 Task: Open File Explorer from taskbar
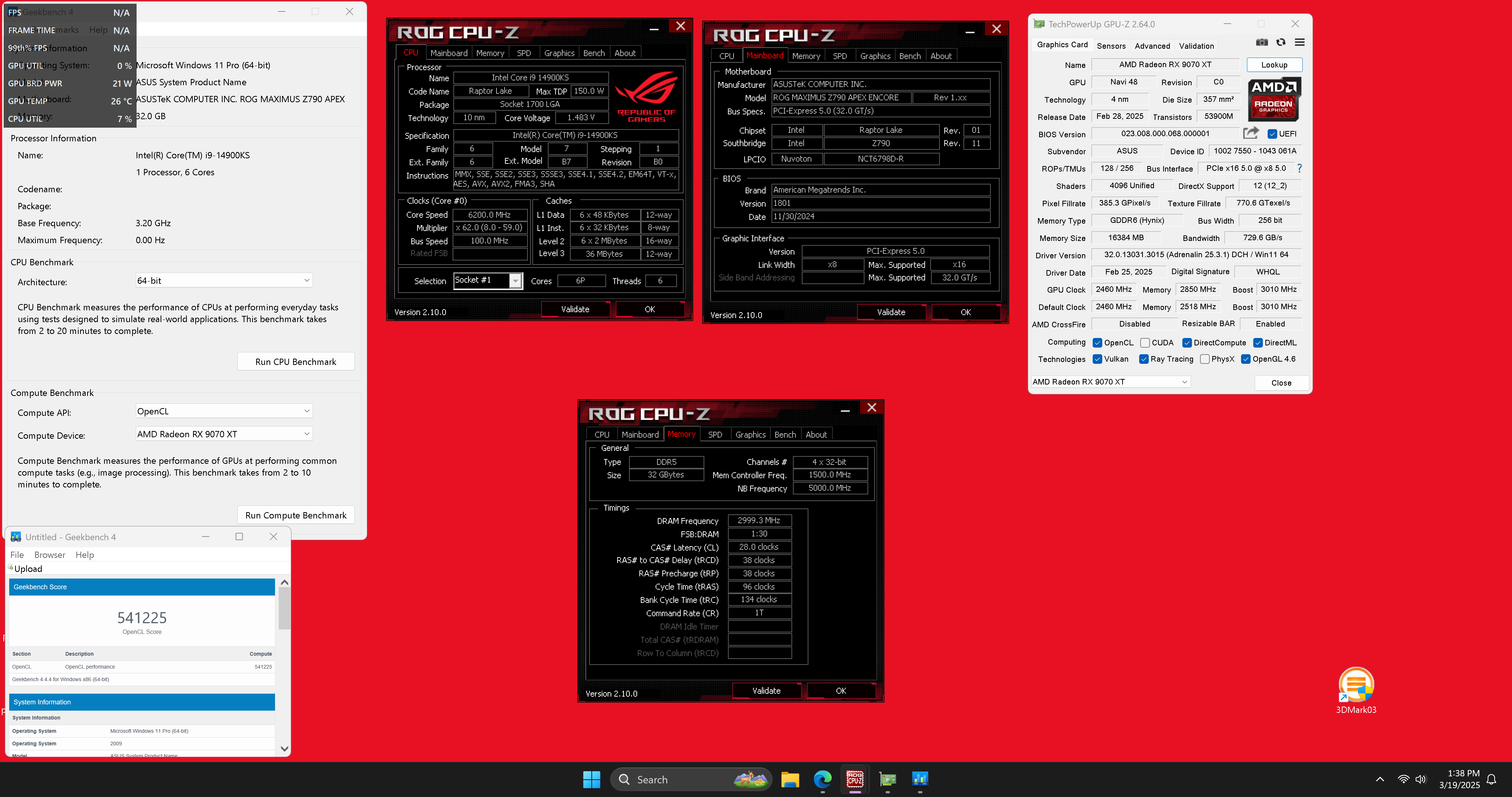click(790, 779)
